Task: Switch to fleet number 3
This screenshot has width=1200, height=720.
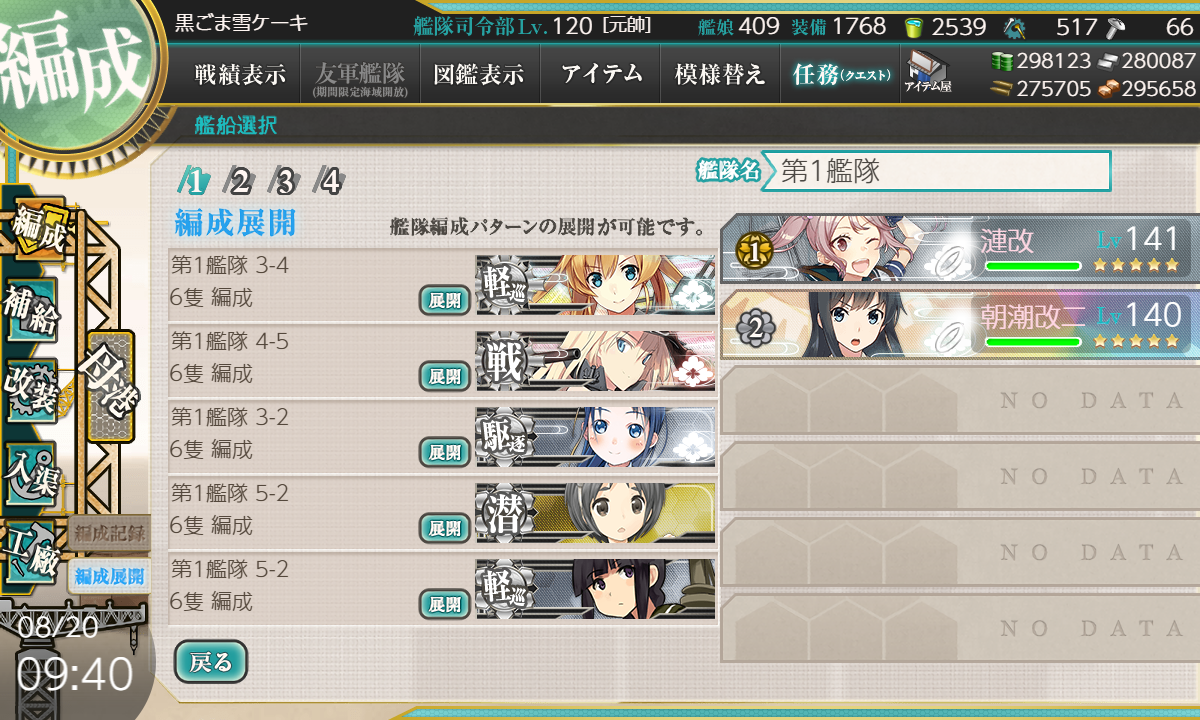Action: pyautogui.click(x=285, y=181)
